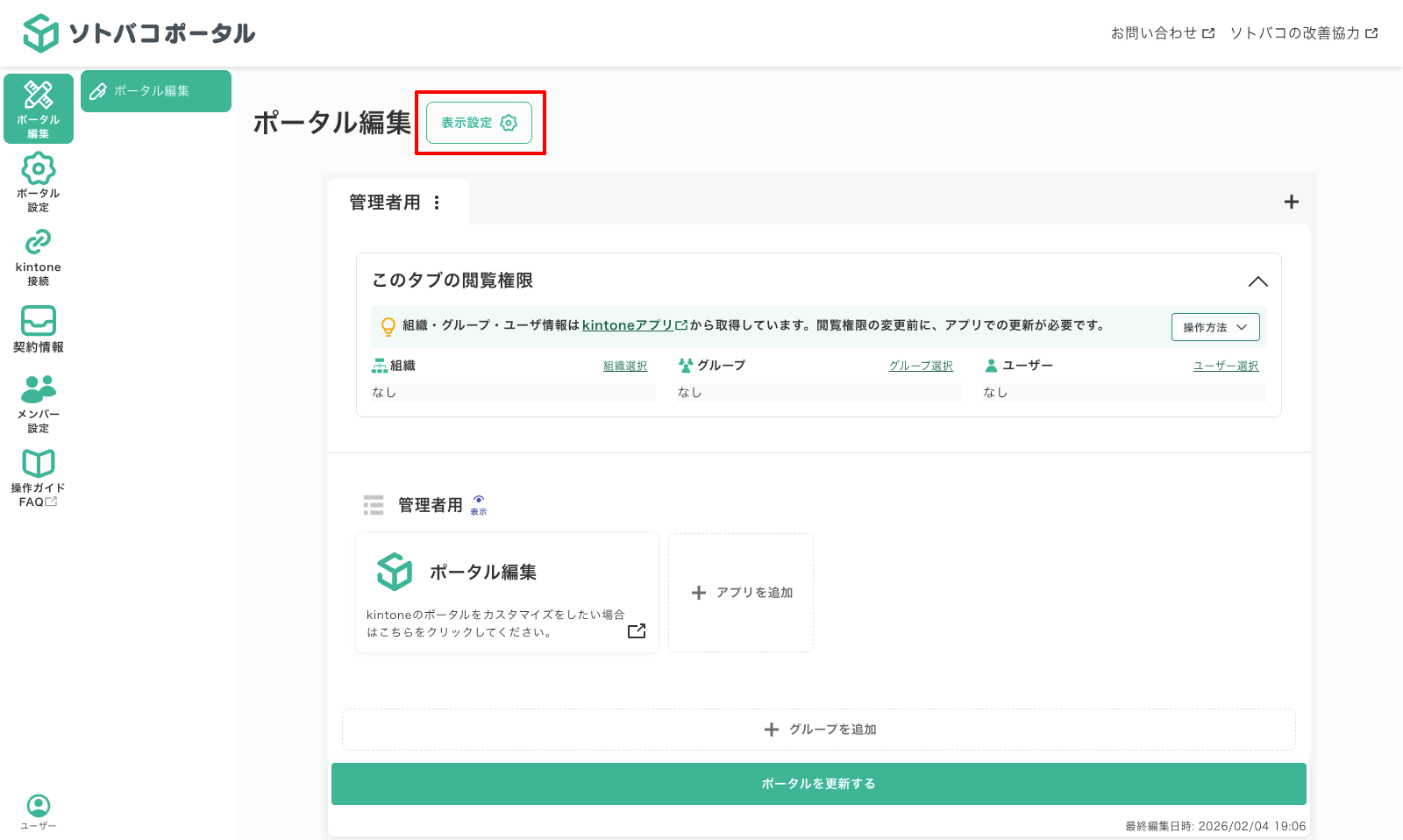Open the kintone接続 sidebar icon
The width and height of the screenshot is (1403, 840).
38,255
